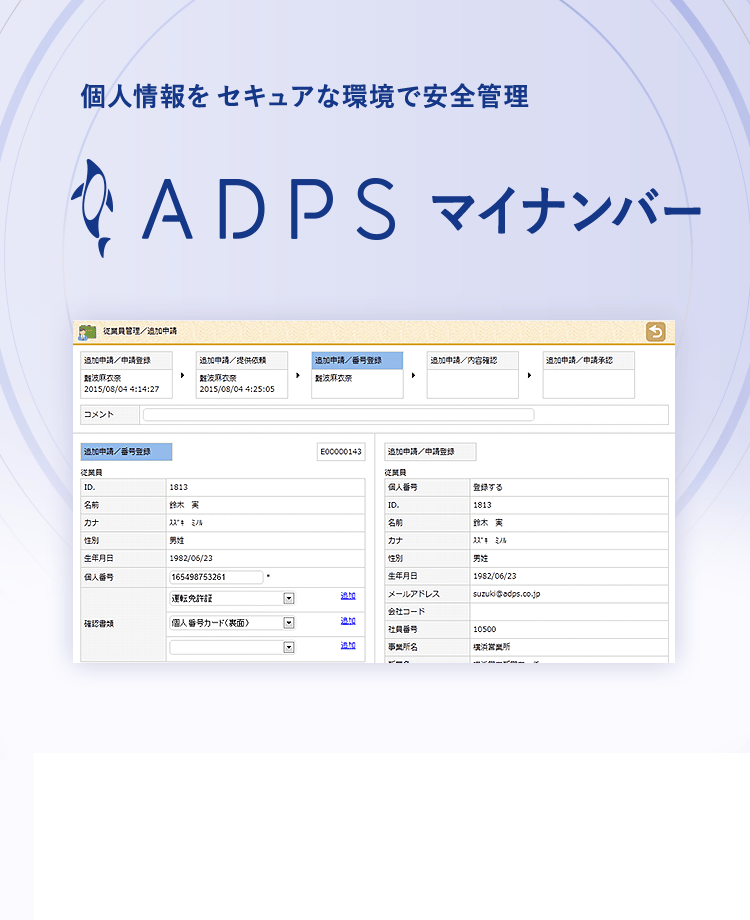Click the headline 個人情報を セキュアな環境で安全管理

pos(305,96)
